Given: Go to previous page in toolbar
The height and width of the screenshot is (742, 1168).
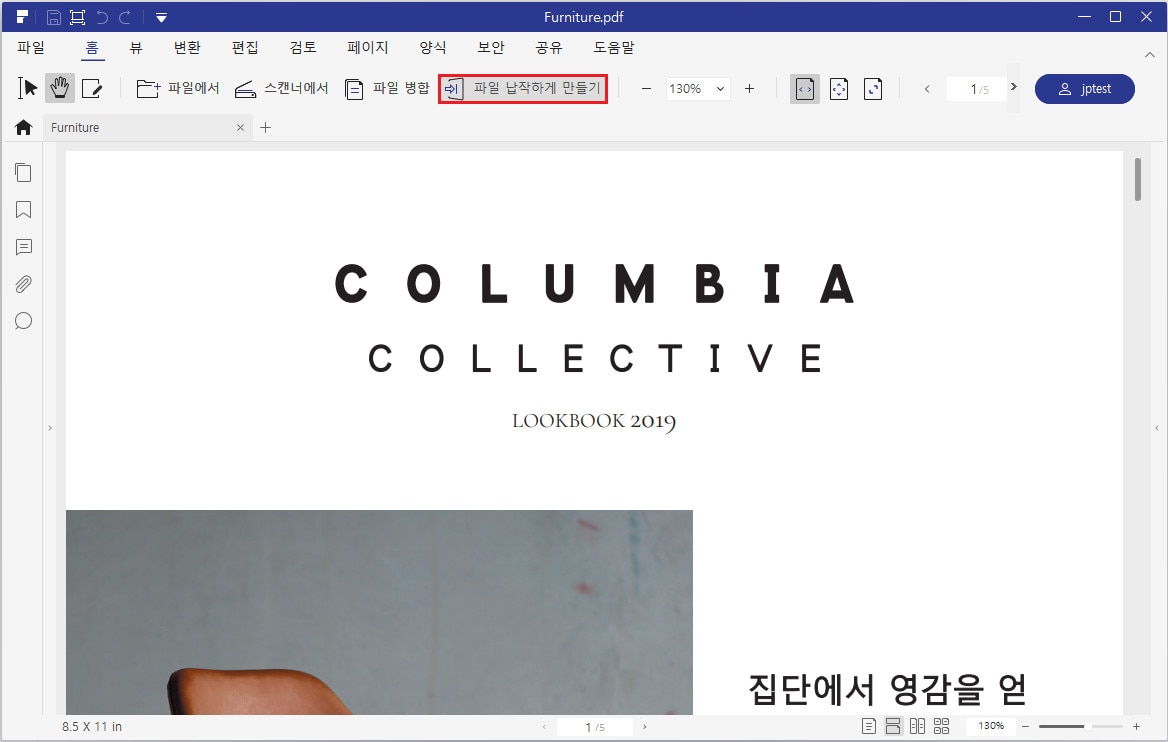Looking at the screenshot, I should (x=927, y=89).
